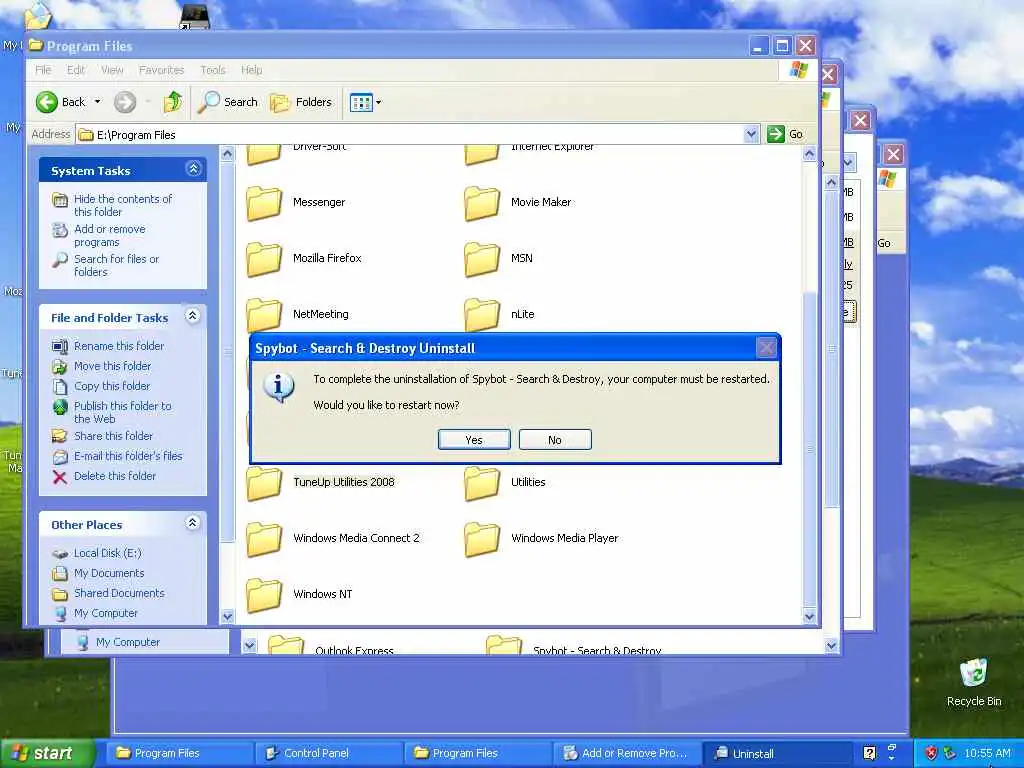The height and width of the screenshot is (768, 1024).
Task: Expand the address bar dropdown arrow
Action: click(751, 135)
